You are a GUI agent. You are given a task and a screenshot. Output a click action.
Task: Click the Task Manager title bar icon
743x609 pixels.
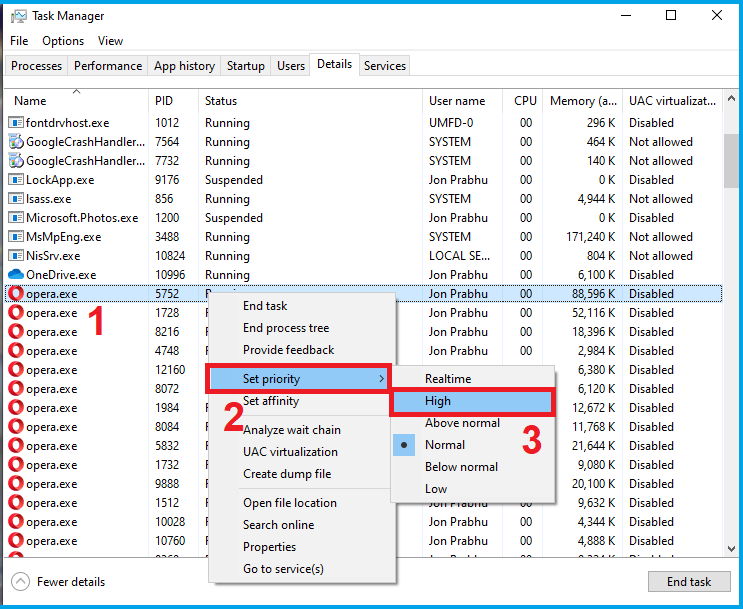tap(18, 16)
